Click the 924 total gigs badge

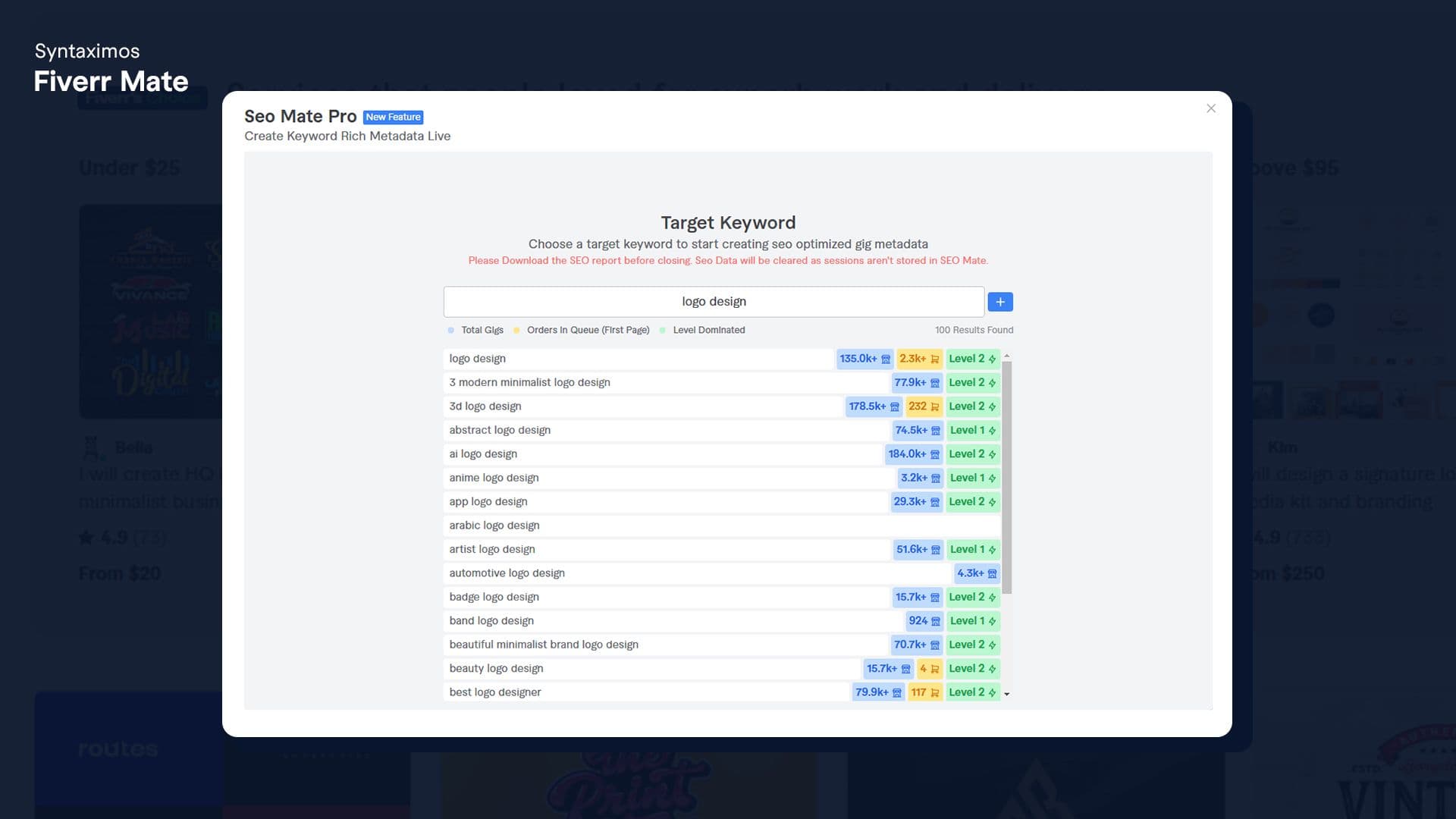click(924, 621)
